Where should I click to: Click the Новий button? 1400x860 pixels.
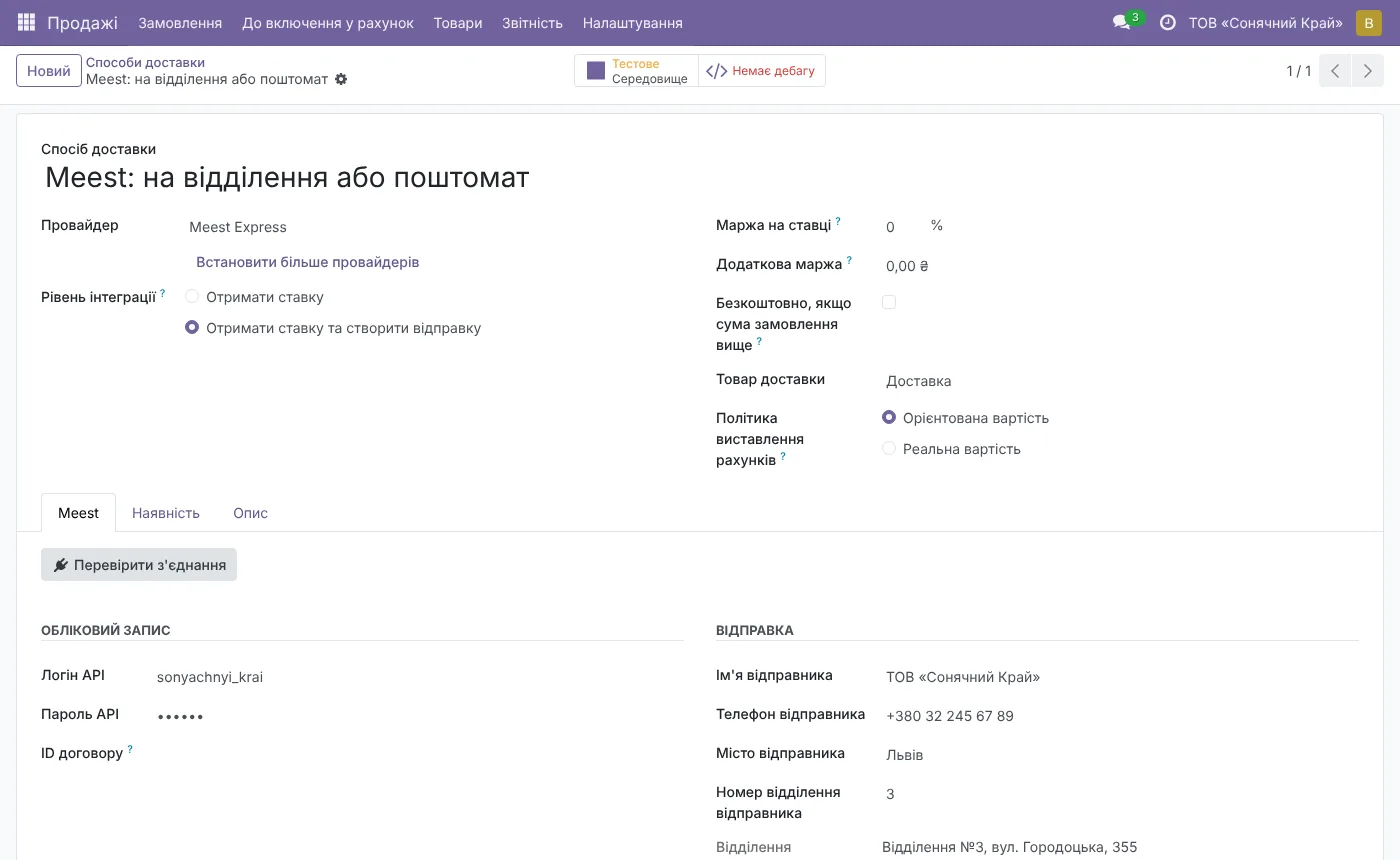pos(49,71)
